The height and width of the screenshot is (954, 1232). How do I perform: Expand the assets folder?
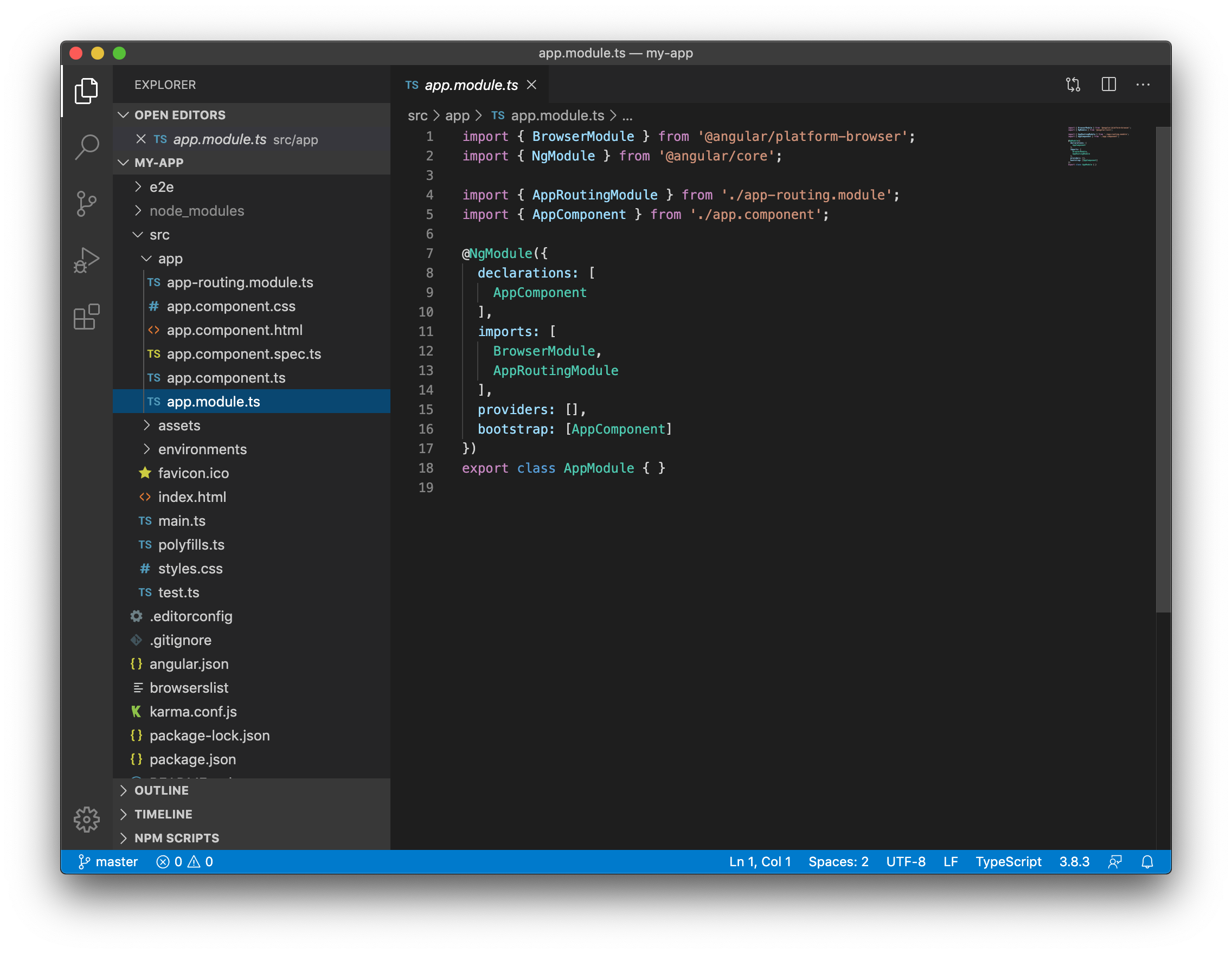(x=252, y=425)
